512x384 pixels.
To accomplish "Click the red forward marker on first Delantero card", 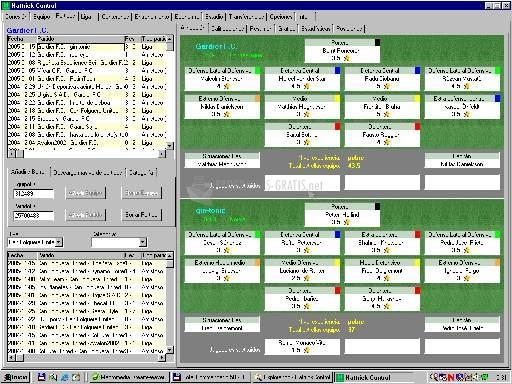I will 337,126.
